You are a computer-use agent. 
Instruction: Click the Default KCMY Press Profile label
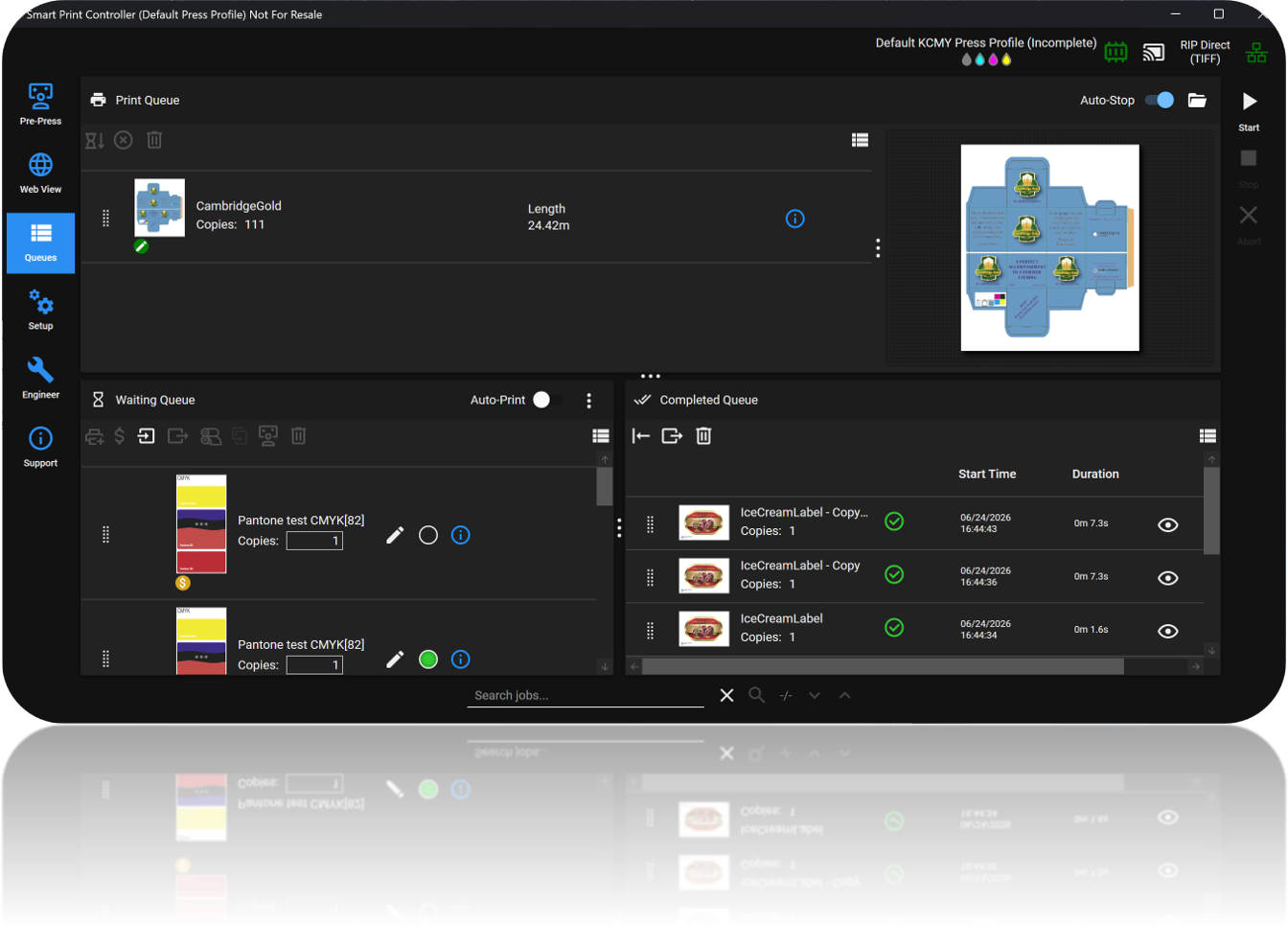tap(986, 43)
